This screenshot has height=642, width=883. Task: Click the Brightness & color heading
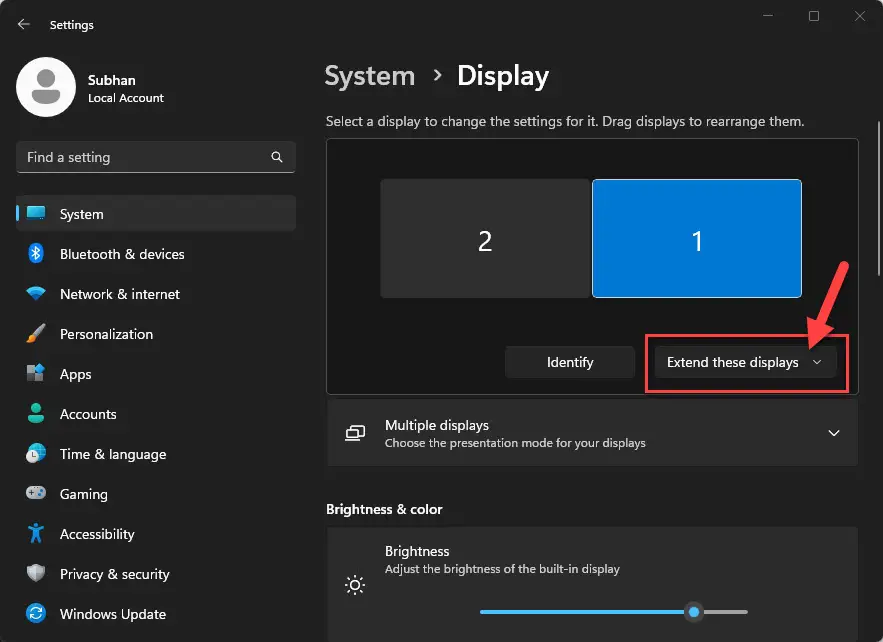point(384,509)
